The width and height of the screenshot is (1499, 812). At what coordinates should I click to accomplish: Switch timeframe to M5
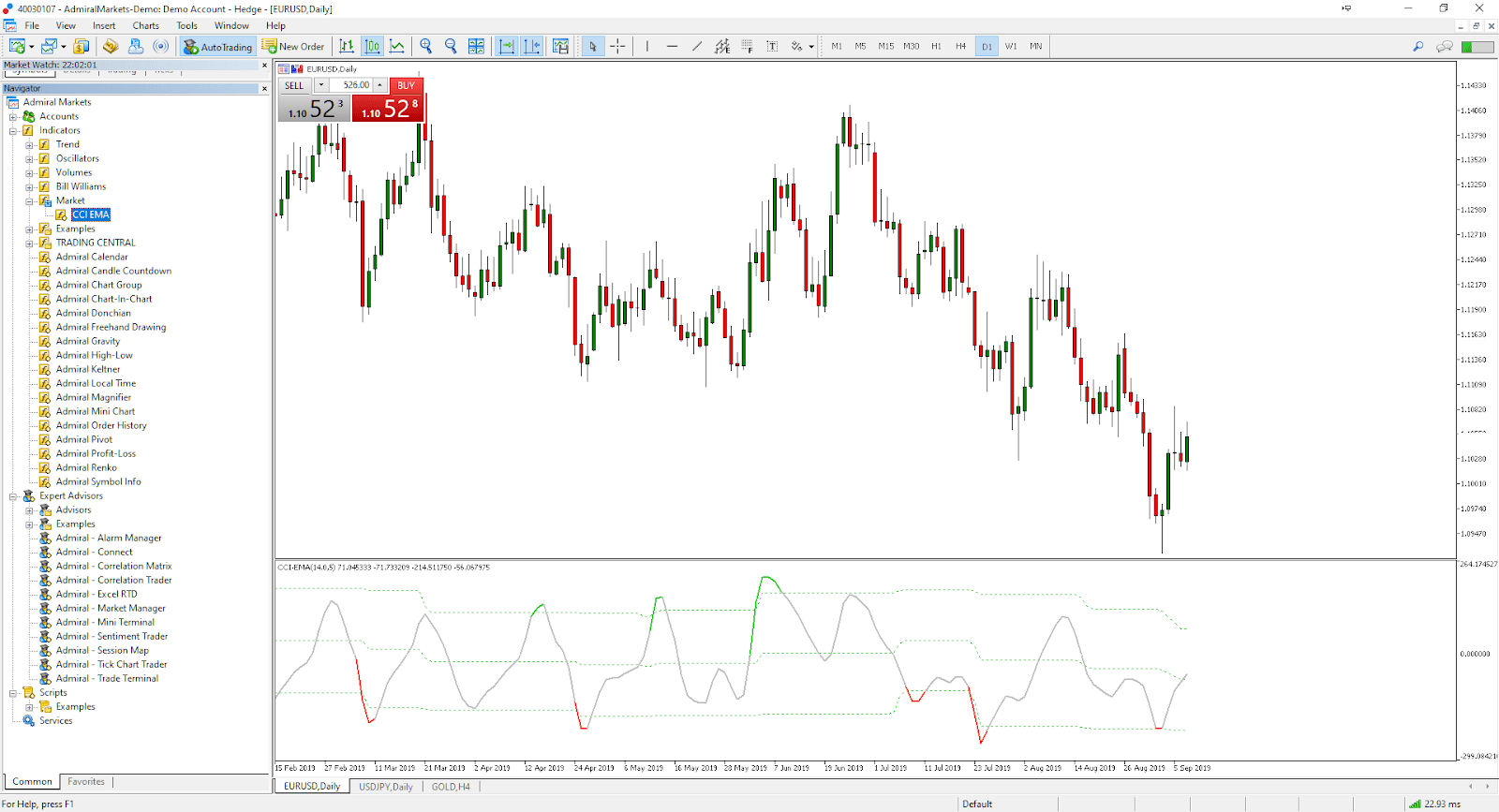point(860,46)
